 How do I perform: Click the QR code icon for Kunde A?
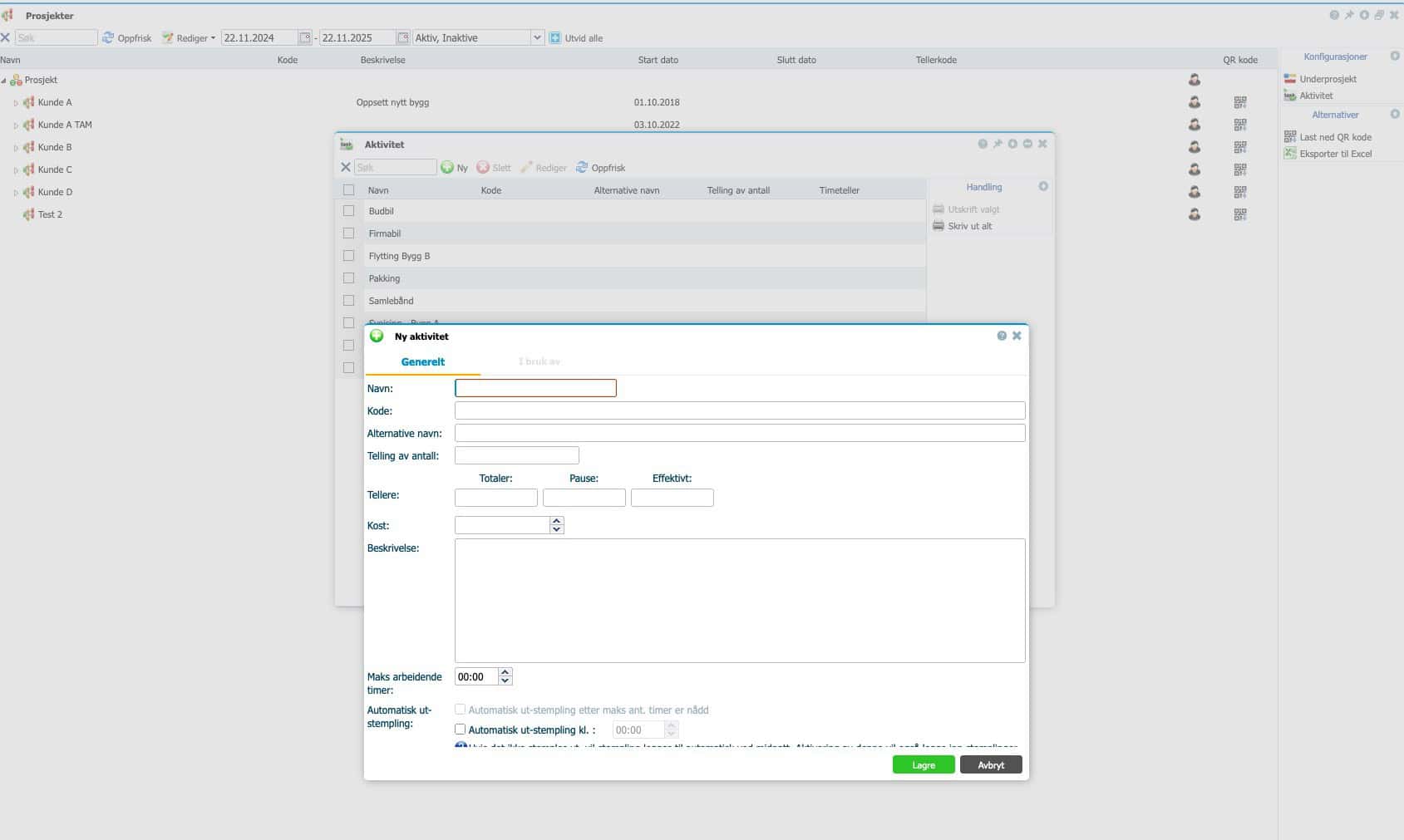(x=1240, y=102)
